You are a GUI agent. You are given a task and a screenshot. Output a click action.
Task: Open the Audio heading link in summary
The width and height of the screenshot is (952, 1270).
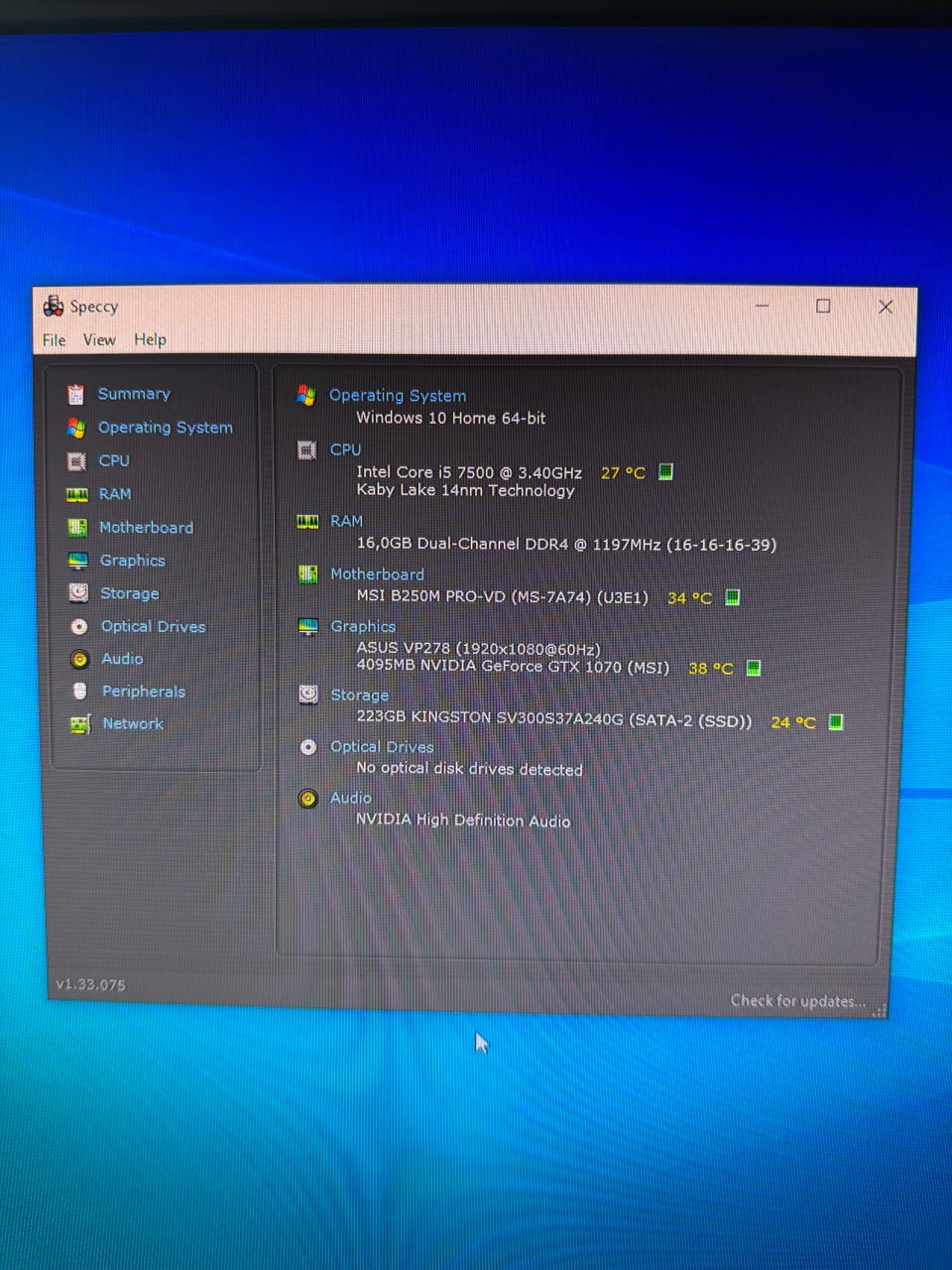tap(350, 798)
